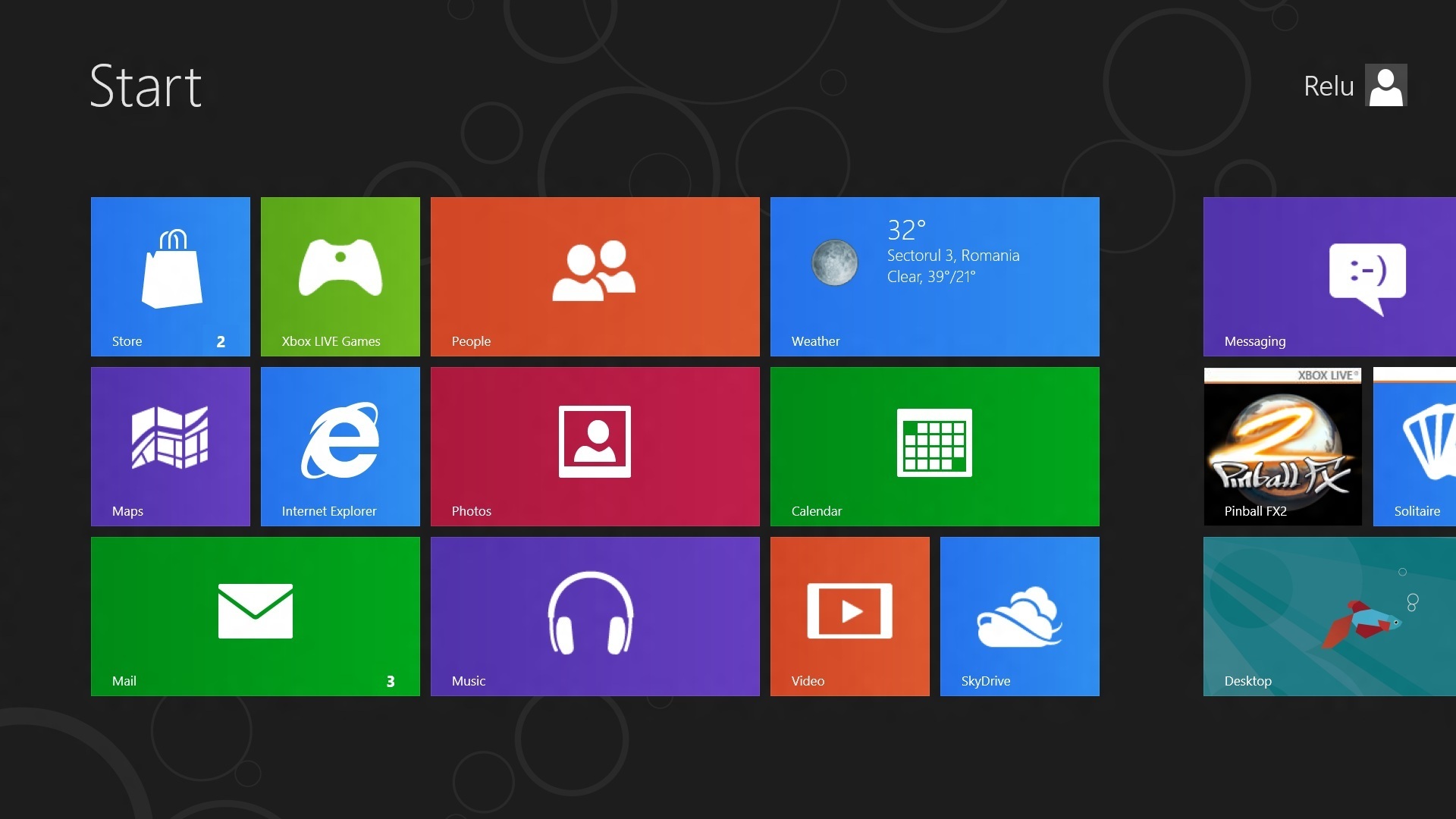The image size is (1456, 819).
Task: Click the moon icon on Weather tile
Action: coord(834,262)
